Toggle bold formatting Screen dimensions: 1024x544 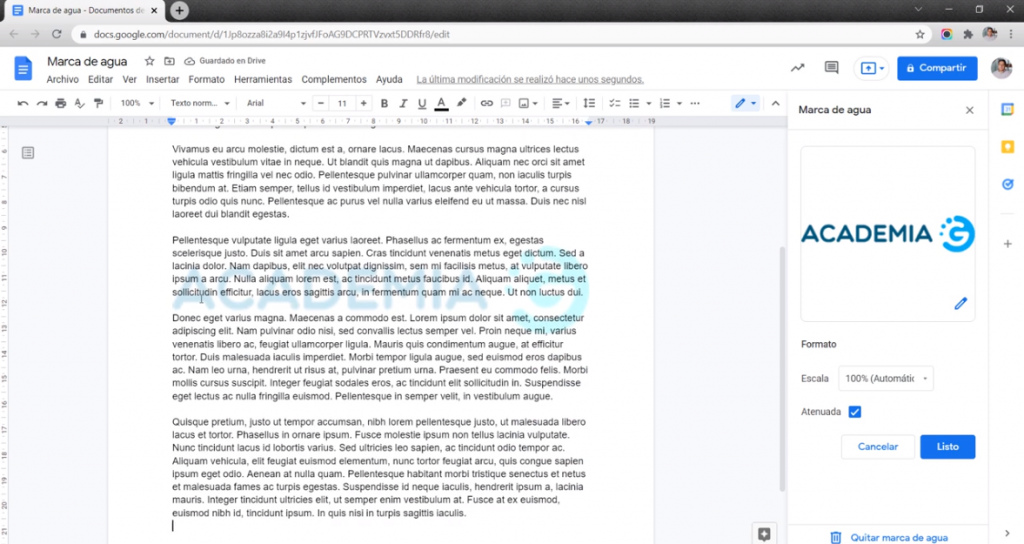tap(384, 103)
